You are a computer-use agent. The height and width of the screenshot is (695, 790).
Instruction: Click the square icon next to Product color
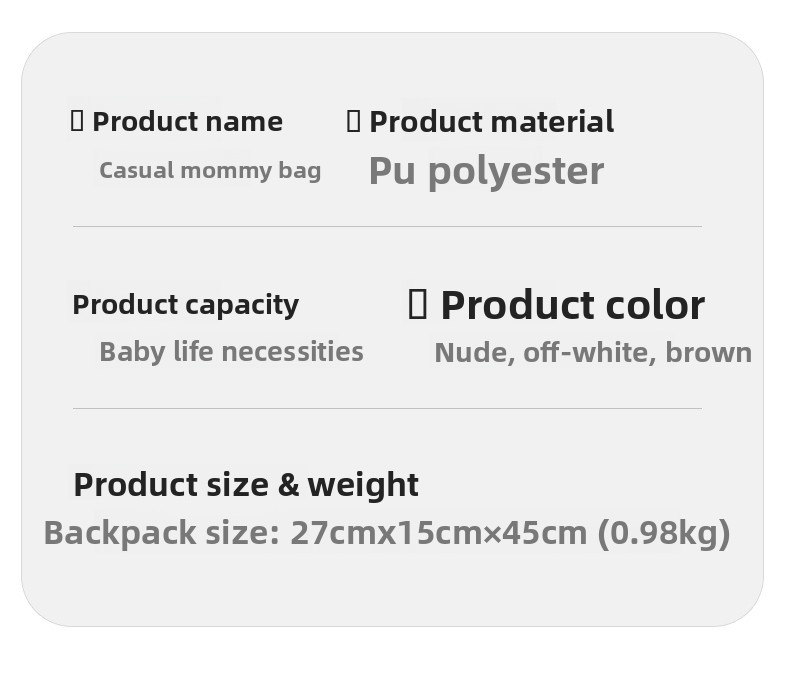[x=418, y=304]
